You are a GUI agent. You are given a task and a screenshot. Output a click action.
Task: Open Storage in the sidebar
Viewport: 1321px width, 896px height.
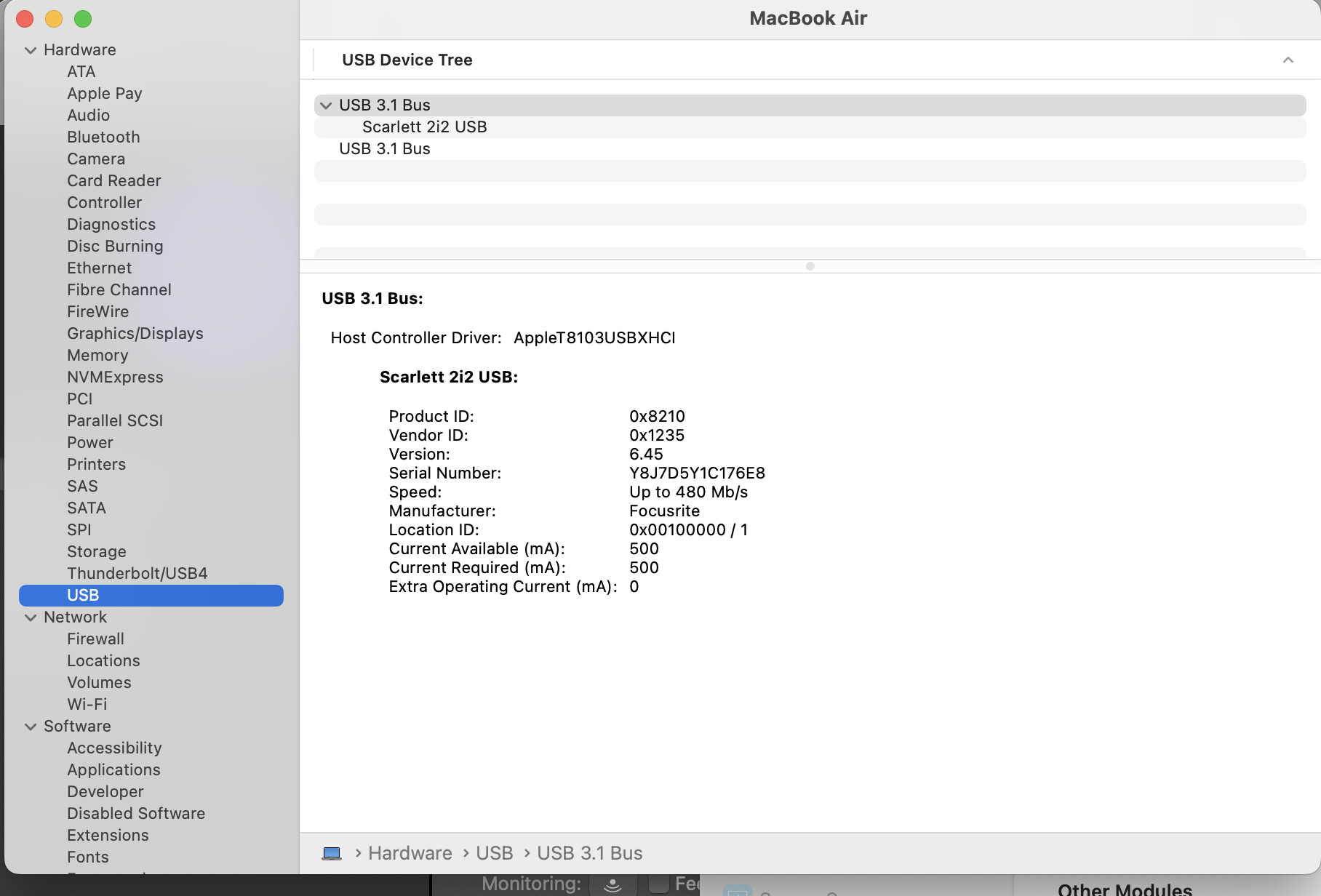pyautogui.click(x=97, y=551)
